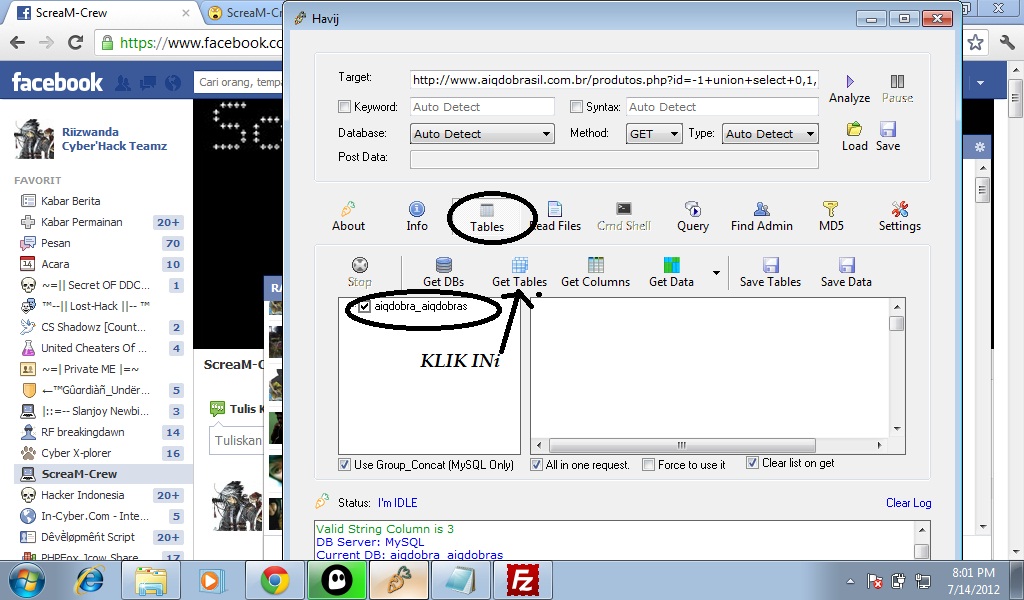Open the Query tab
The width and height of the screenshot is (1024, 600).
tap(693, 217)
